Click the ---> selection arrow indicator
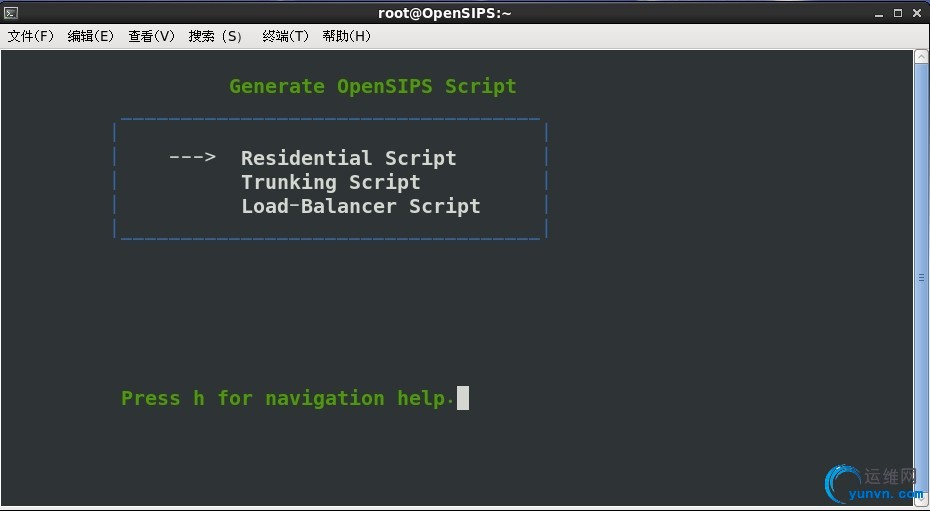 click(x=192, y=158)
